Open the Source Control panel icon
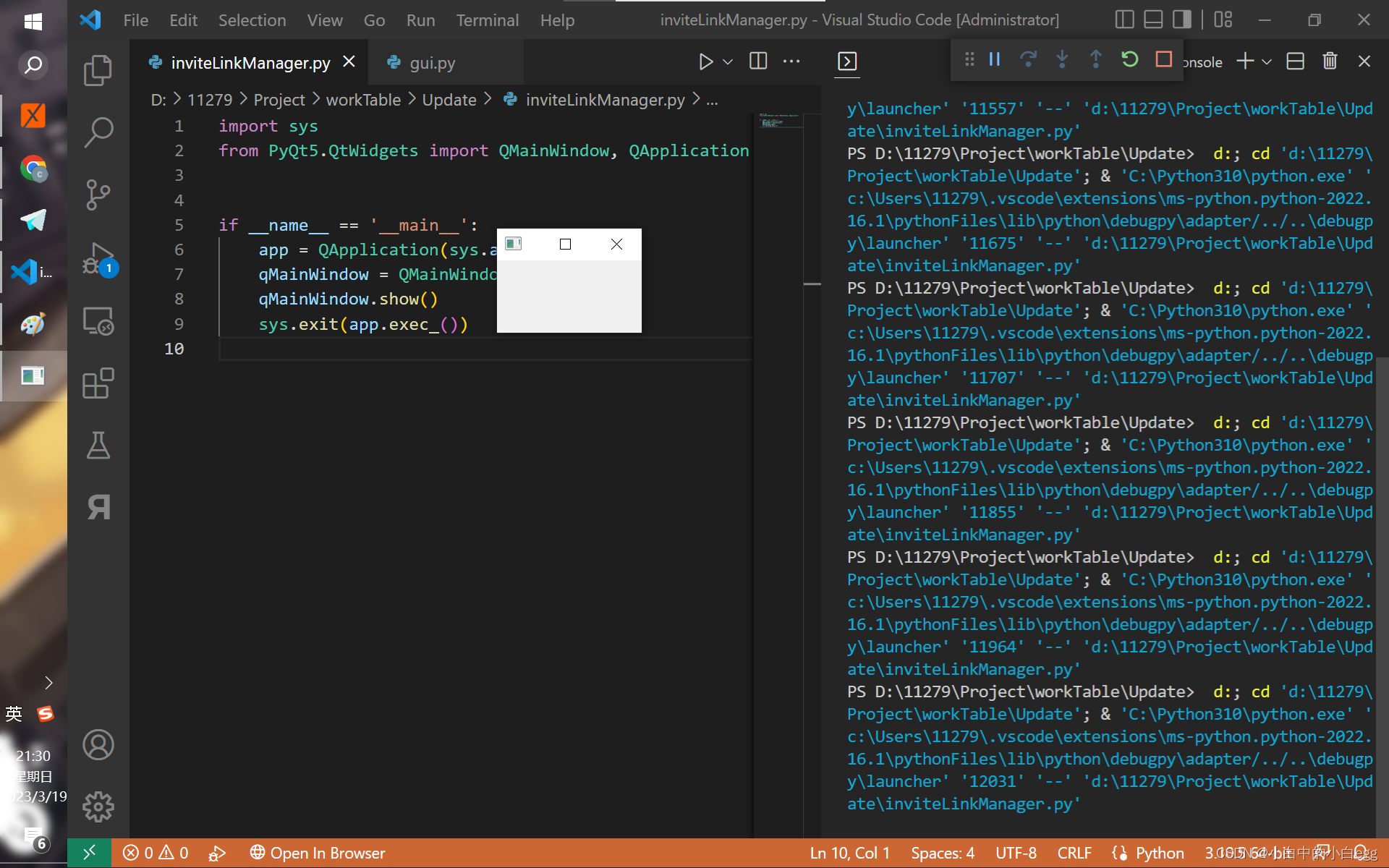 coord(99,192)
